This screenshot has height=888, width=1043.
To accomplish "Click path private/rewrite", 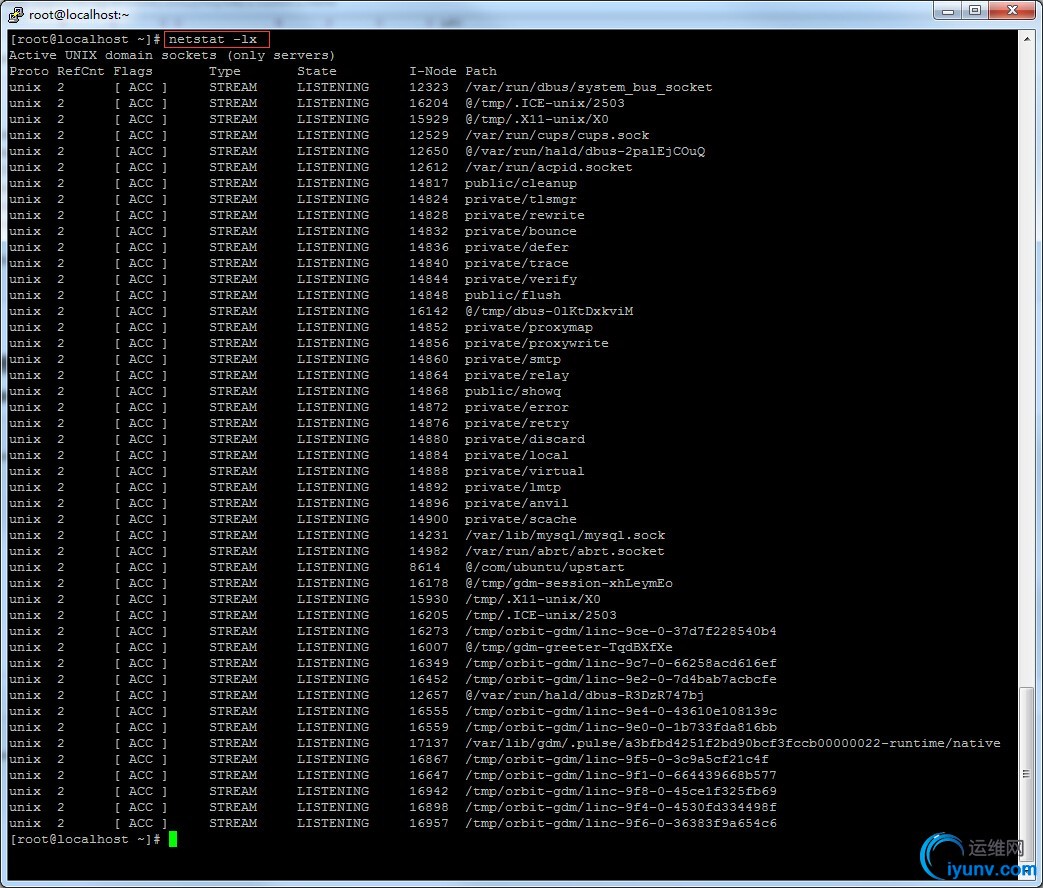I will [x=525, y=215].
